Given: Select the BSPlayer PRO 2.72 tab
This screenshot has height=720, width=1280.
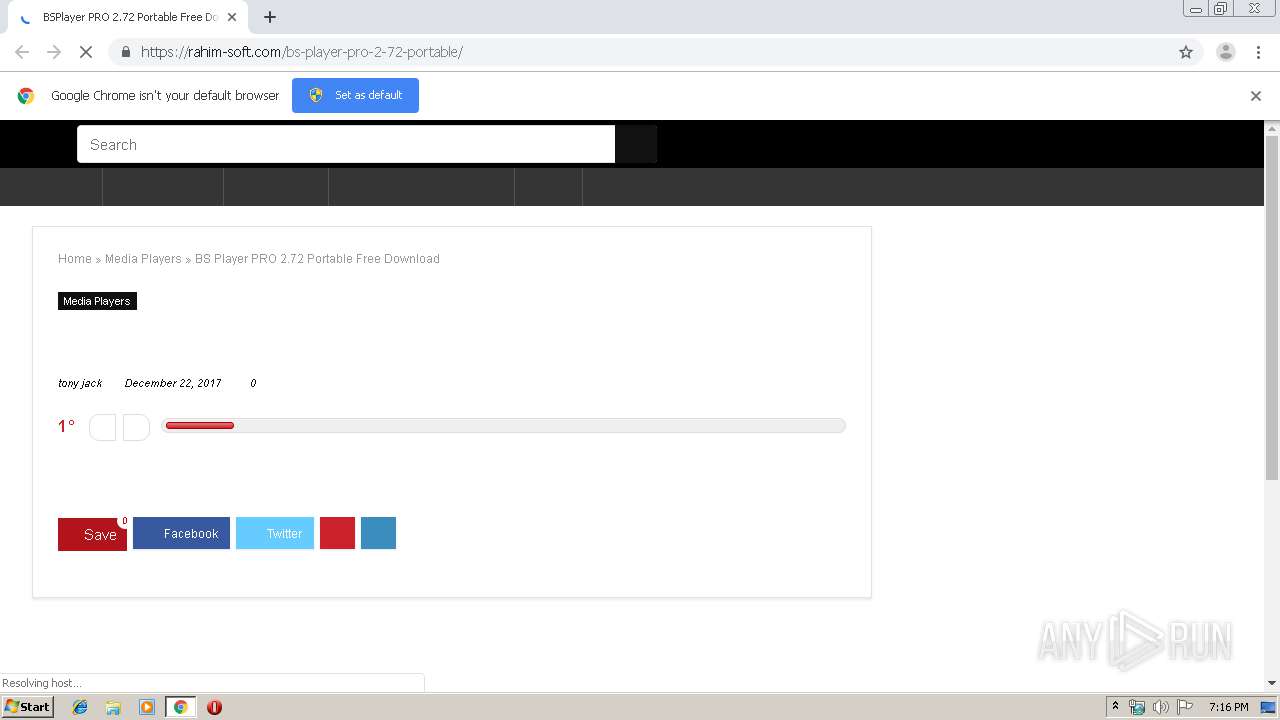Looking at the screenshot, I should pos(128,17).
